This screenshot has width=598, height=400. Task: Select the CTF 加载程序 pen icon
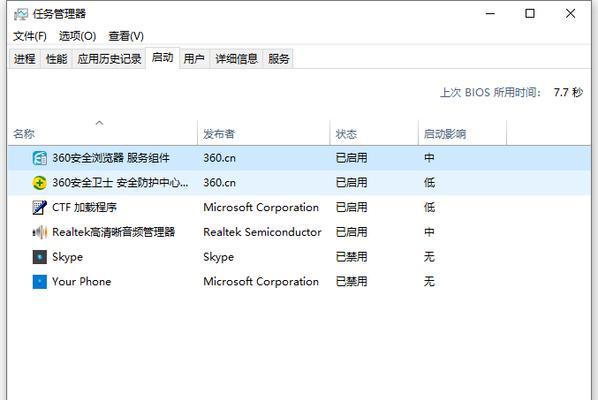[40, 207]
